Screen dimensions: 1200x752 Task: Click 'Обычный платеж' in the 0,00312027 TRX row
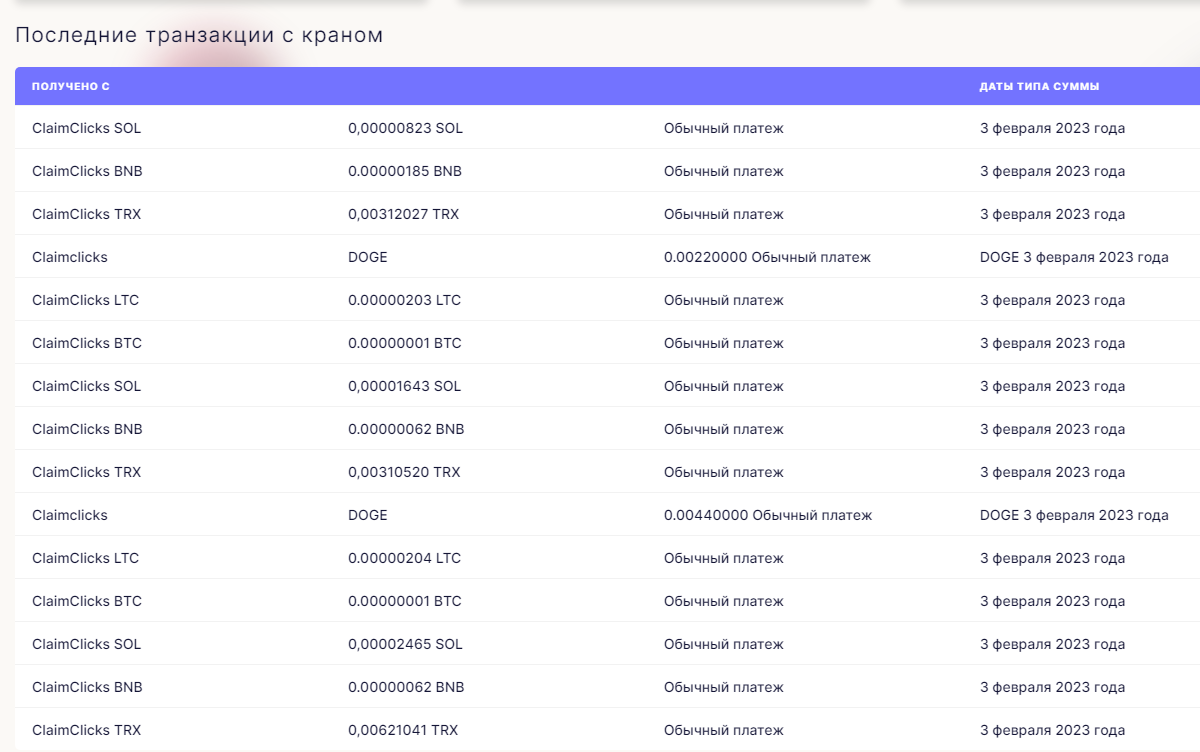click(x=724, y=214)
